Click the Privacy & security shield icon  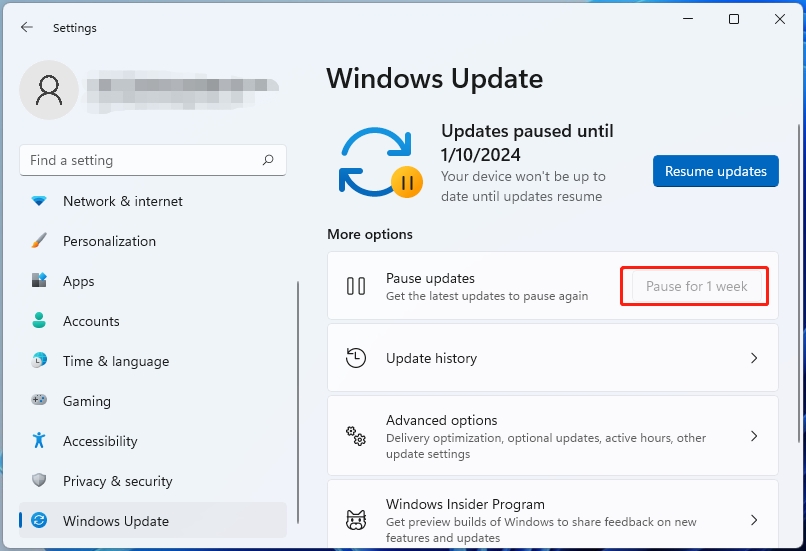coord(39,480)
